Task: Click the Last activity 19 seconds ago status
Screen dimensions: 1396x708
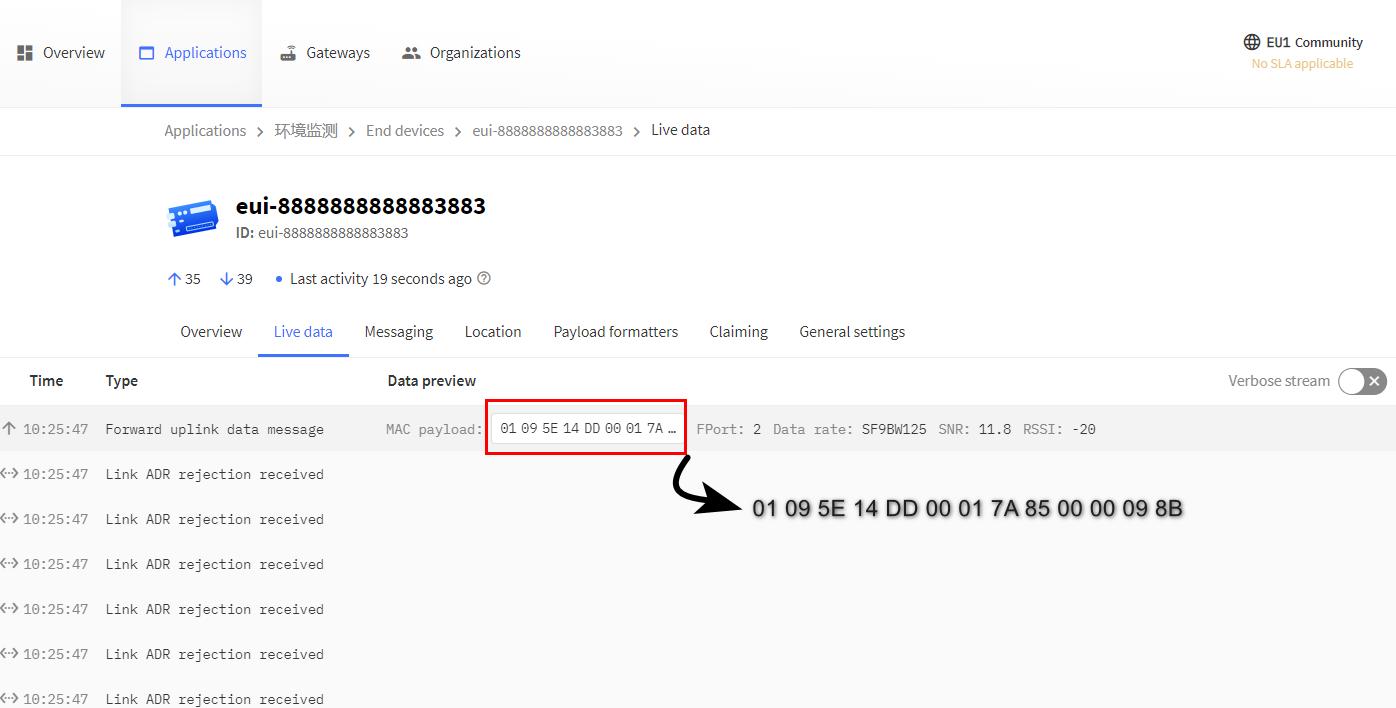Action: pyautogui.click(x=380, y=279)
